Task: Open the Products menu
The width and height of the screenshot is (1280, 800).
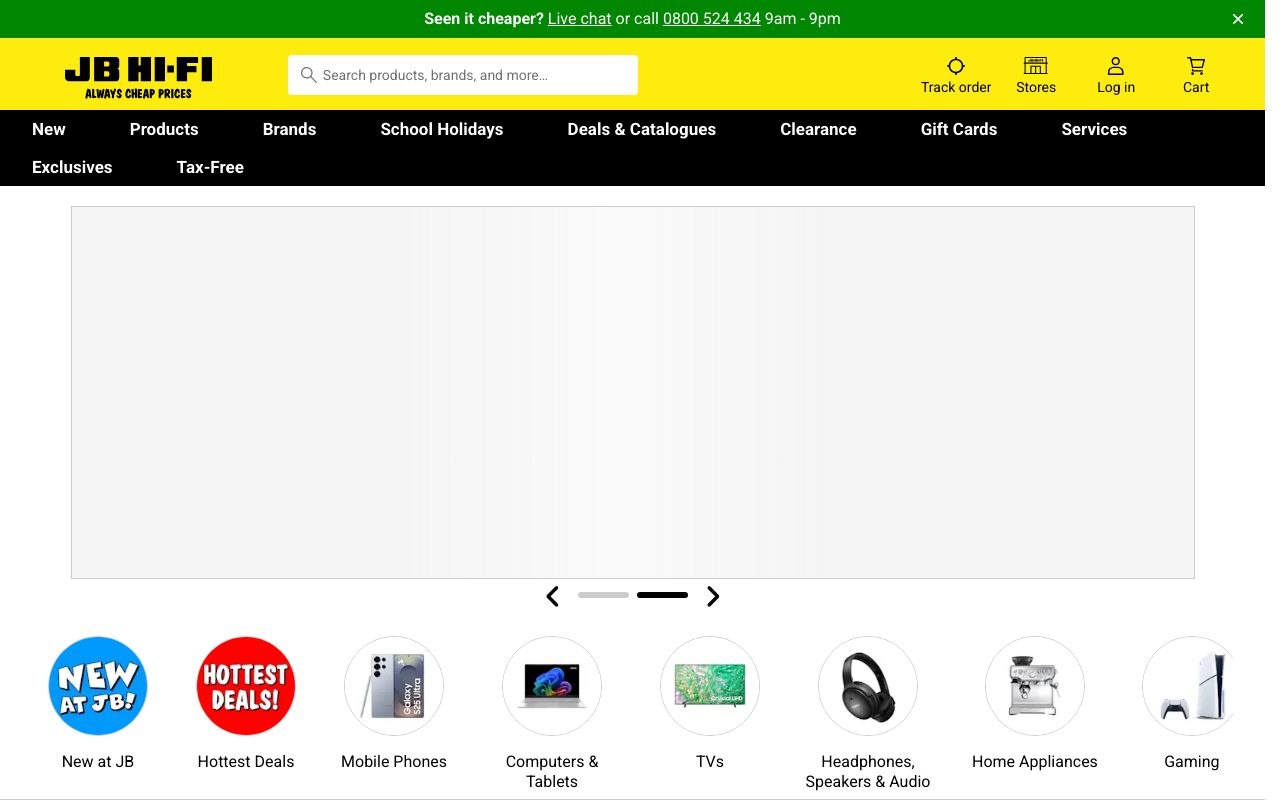Action: (164, 129)
